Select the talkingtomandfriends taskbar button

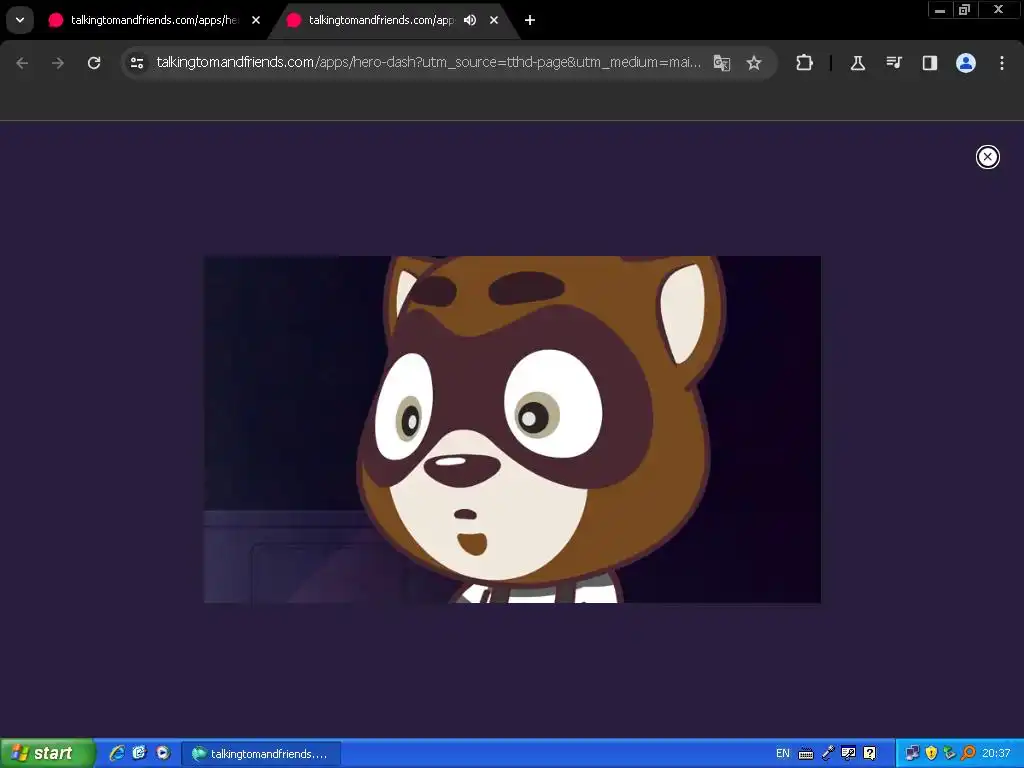[x=261, y=754]
